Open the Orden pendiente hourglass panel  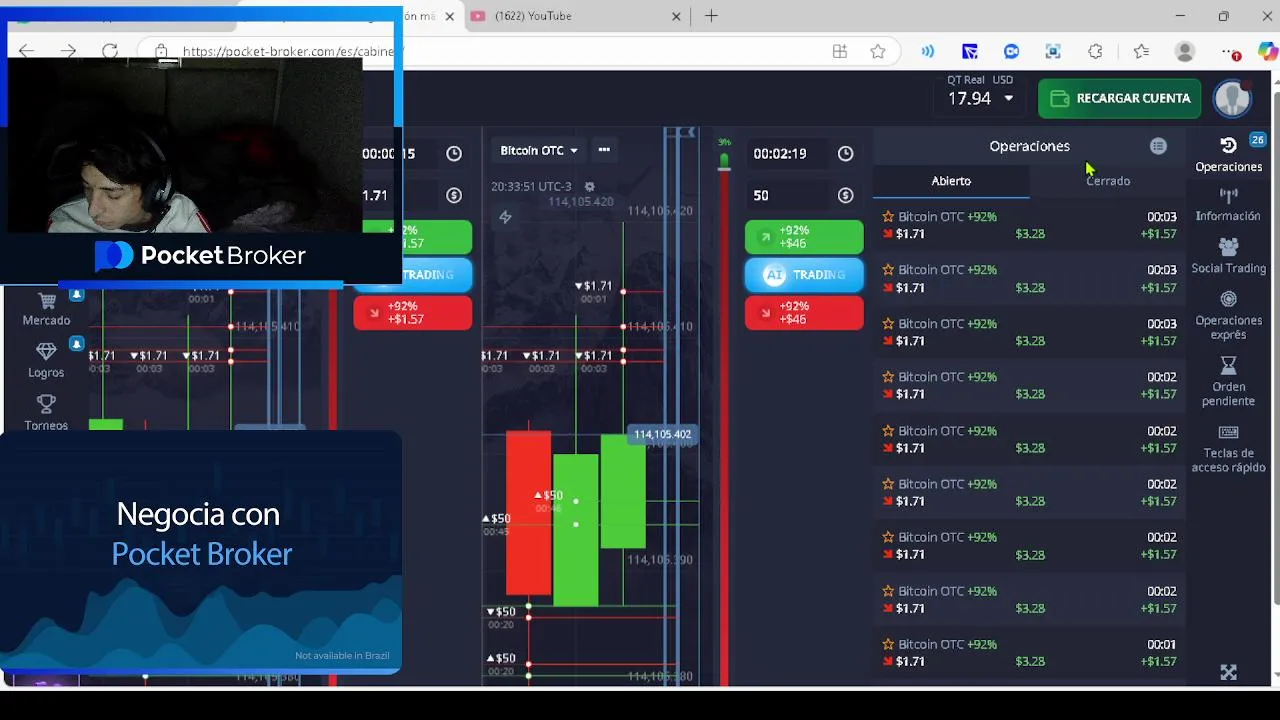pyautogui.click(x=1228, y=382)
